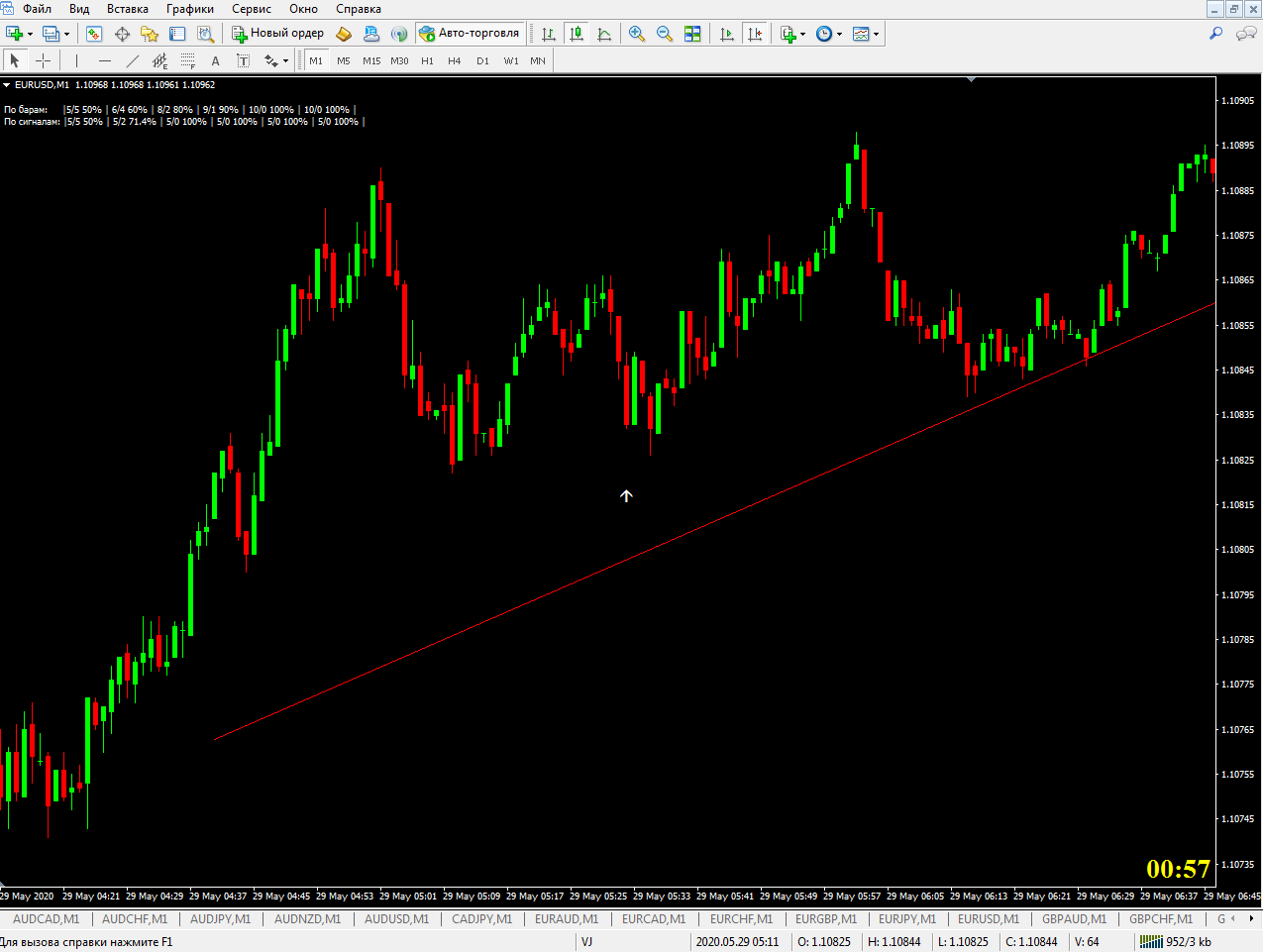Expand the templates dropdown arrow
Image resolution: width=1263 pixels, height=952 pixels.
click(x=876, y=34)
